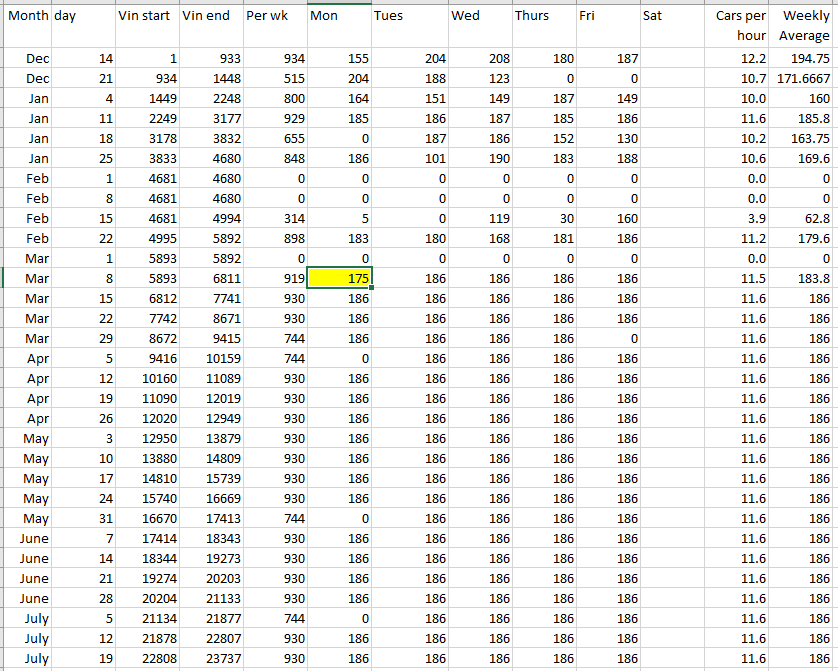Select the Tues cell with value 101
This screenshot has width=838, height=671.
click(x=409, y=159)
